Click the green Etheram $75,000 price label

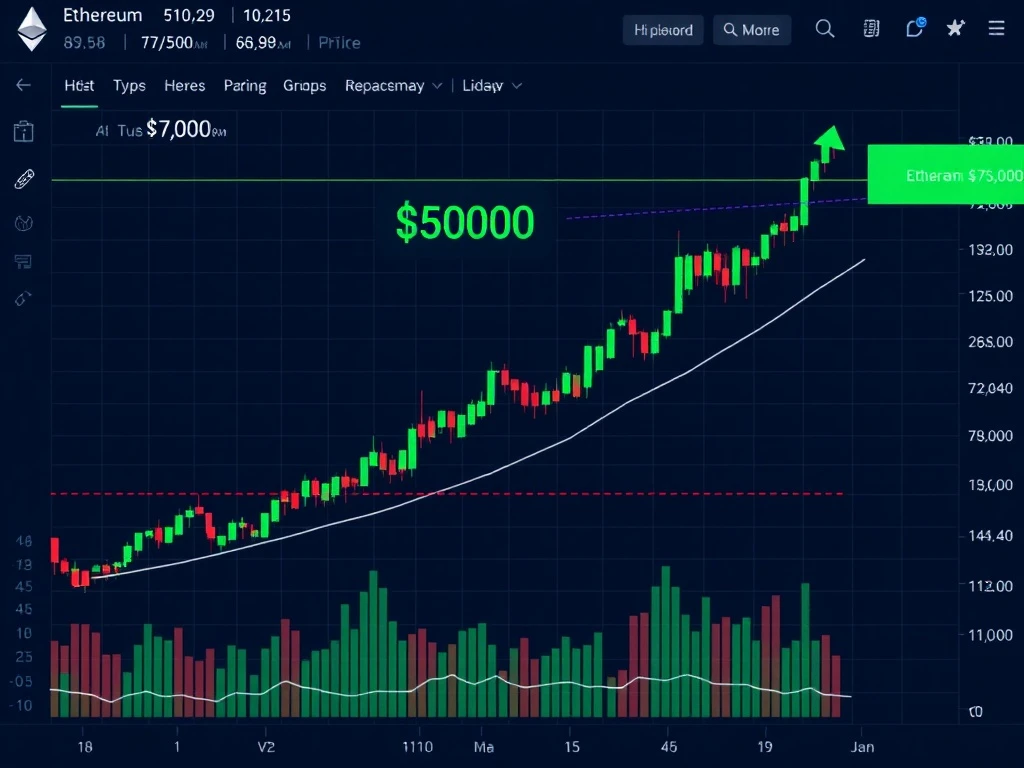coord(946,175)
